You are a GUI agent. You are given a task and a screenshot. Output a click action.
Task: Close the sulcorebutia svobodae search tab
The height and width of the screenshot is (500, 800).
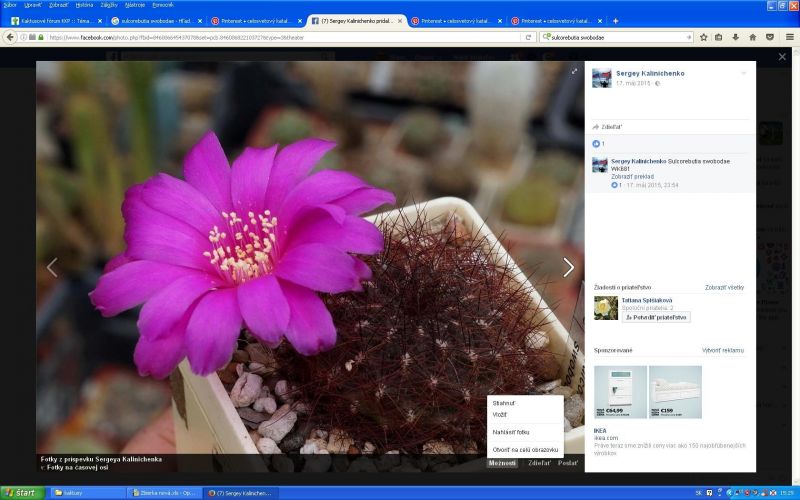pyautogui.click(x=200, y=21)
